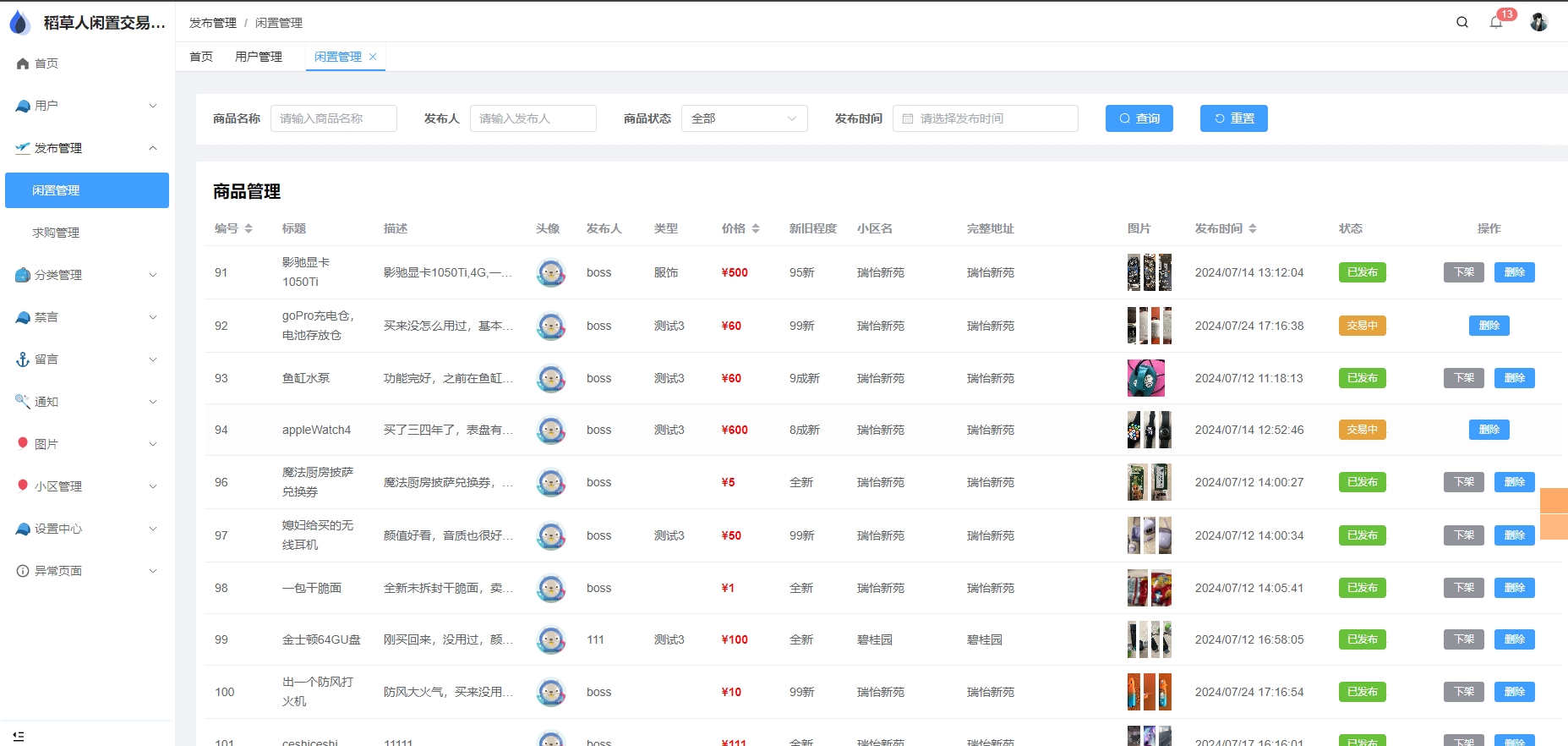Switch to the 首页 tab

coord(201,57)
